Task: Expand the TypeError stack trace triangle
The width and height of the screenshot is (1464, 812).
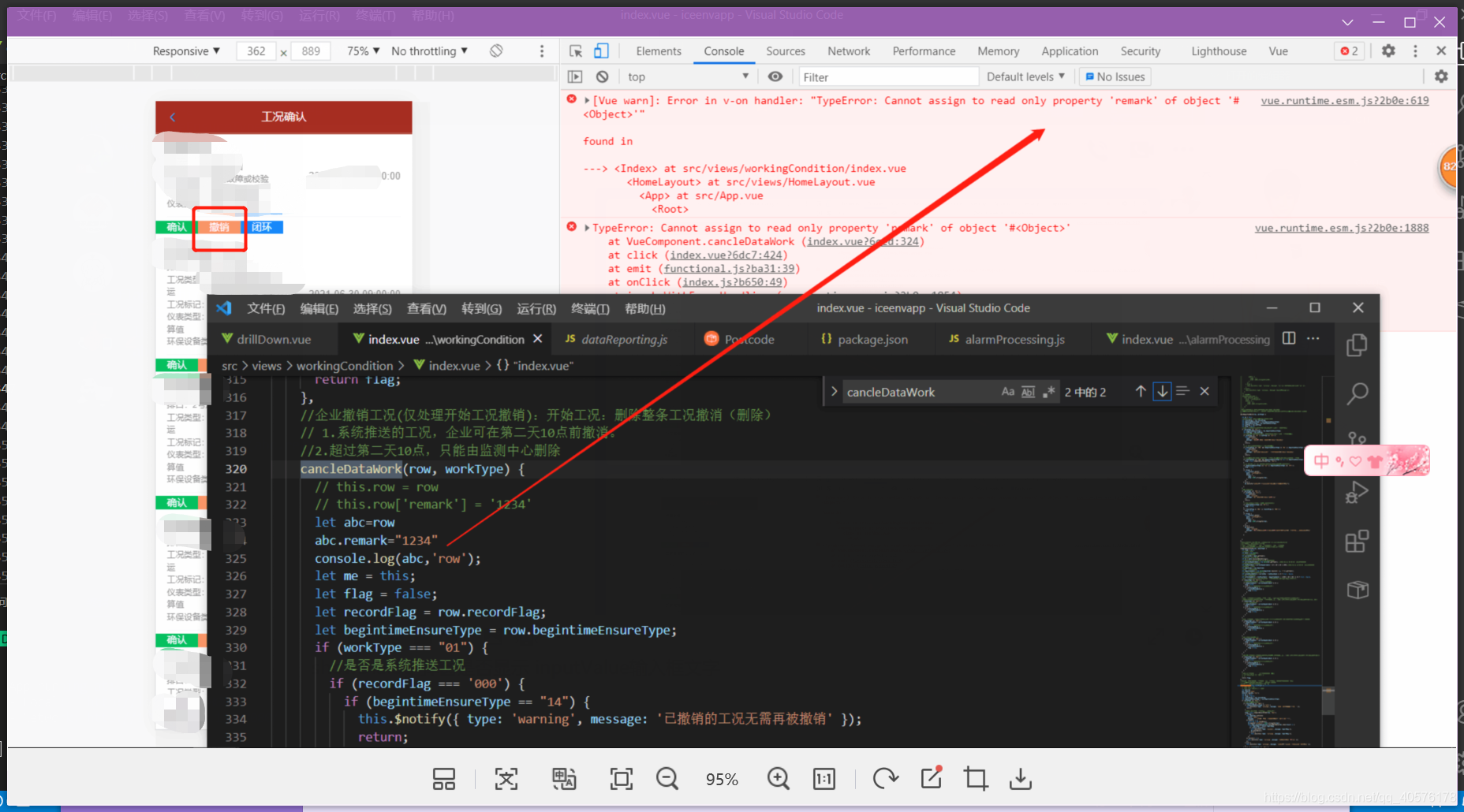Action: click(587, 228)
